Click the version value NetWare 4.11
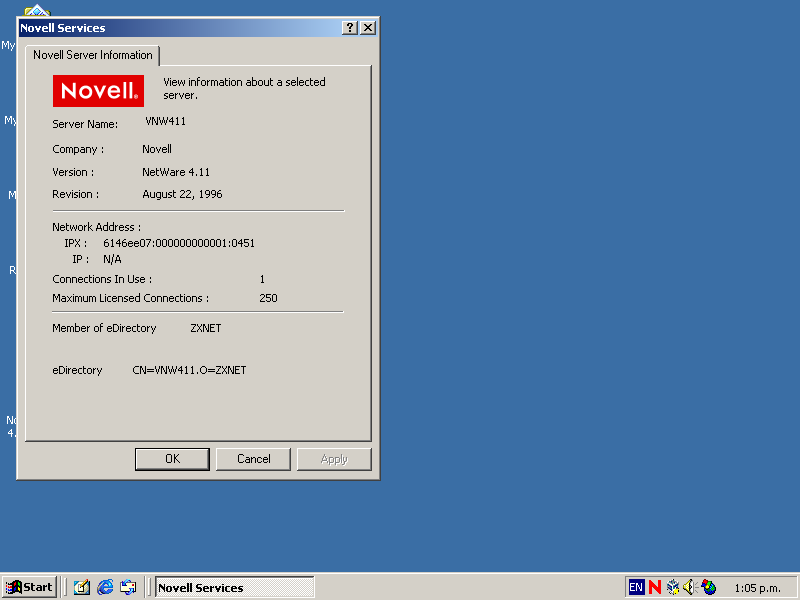The height and width of the screenshot is (600, 800). pyautogui.click(x=176, y=172)
